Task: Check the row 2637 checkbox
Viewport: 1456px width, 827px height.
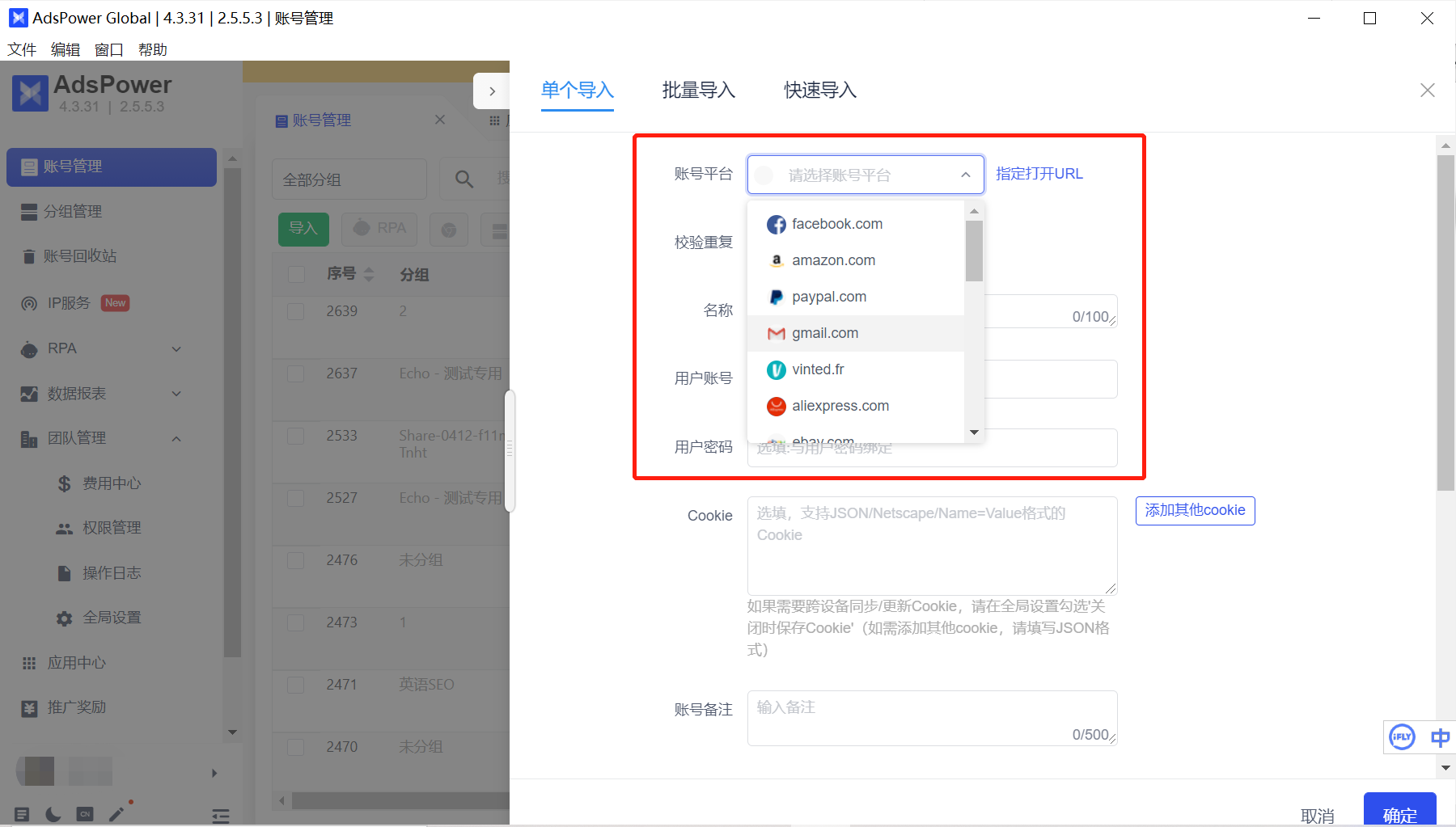Action: coord(296,373)
